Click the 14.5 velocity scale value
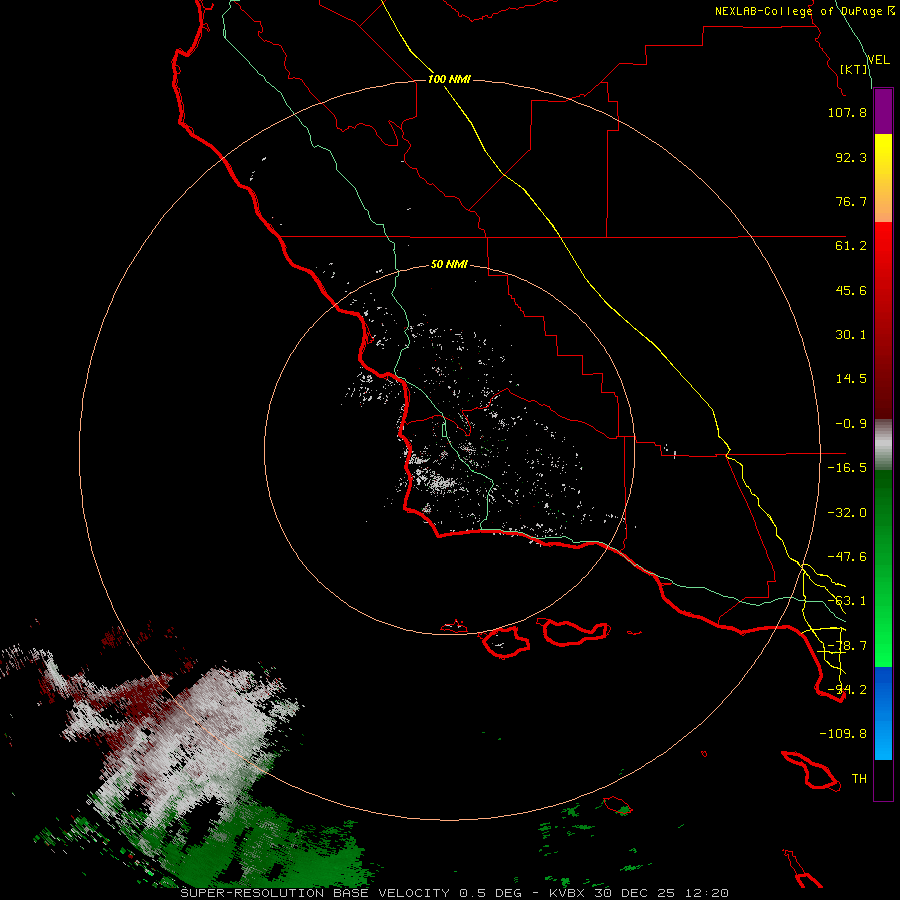This screenshot has height=900, width=900. click(851, 379)
